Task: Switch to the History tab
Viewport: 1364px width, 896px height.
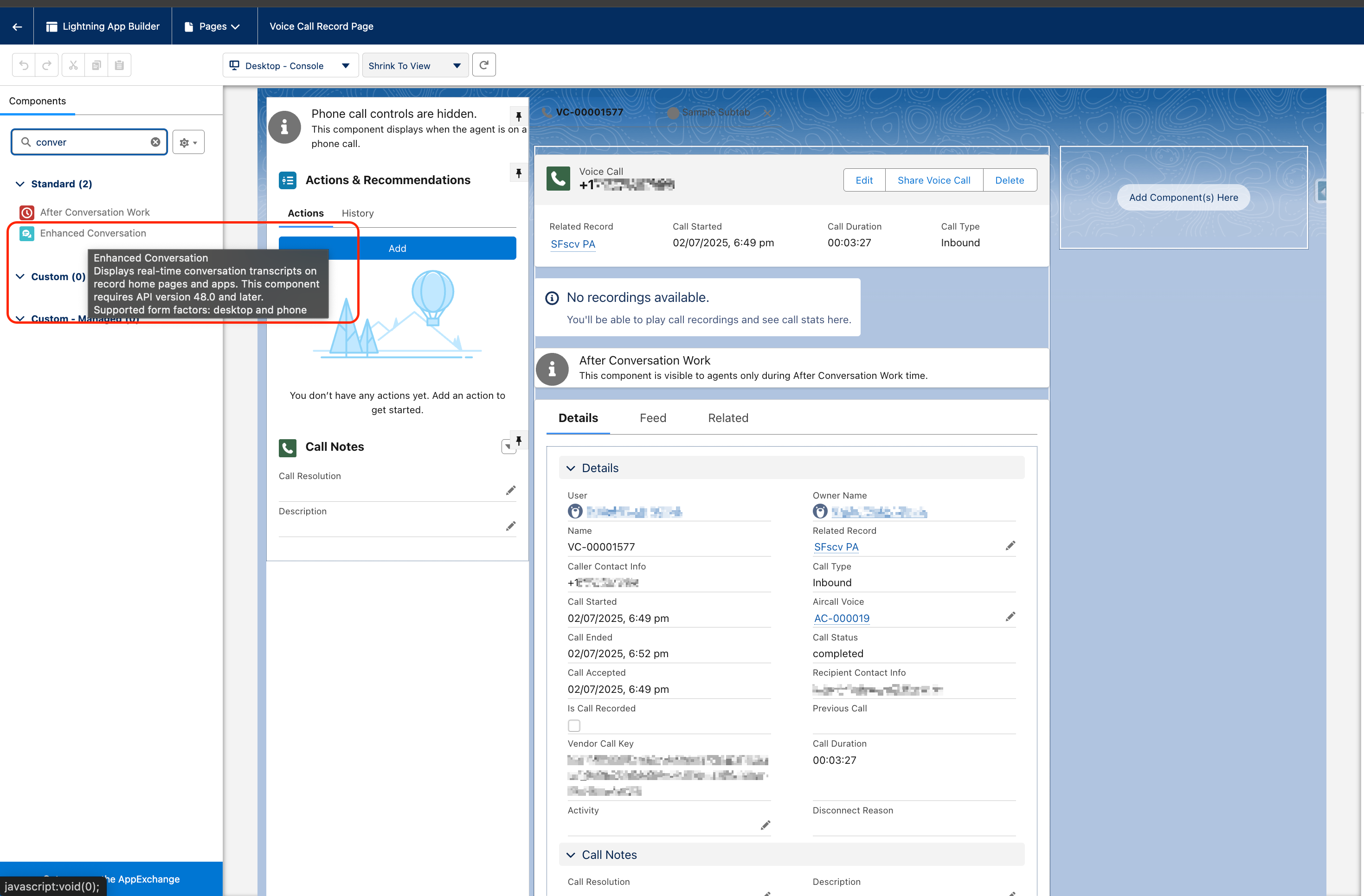Action: point(358,214)
